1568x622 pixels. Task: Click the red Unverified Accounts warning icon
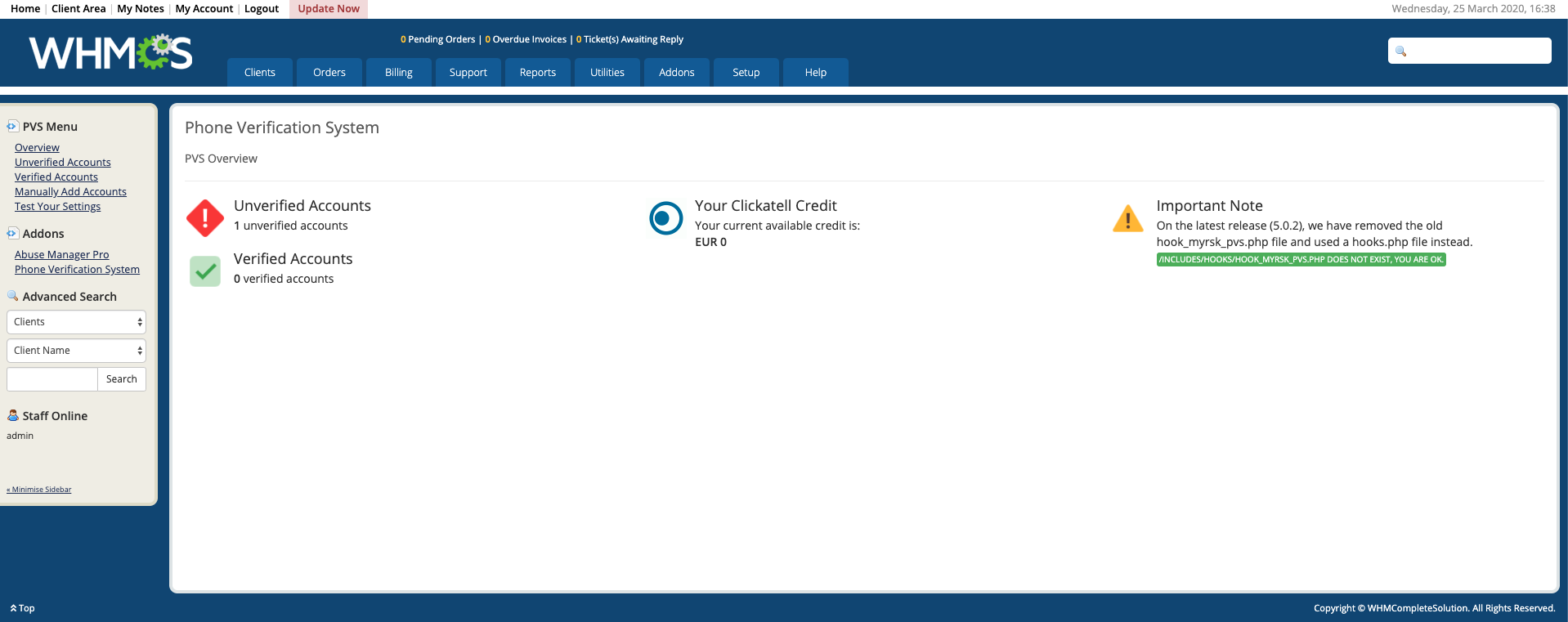pyautogui.click(x=205, y=218)
